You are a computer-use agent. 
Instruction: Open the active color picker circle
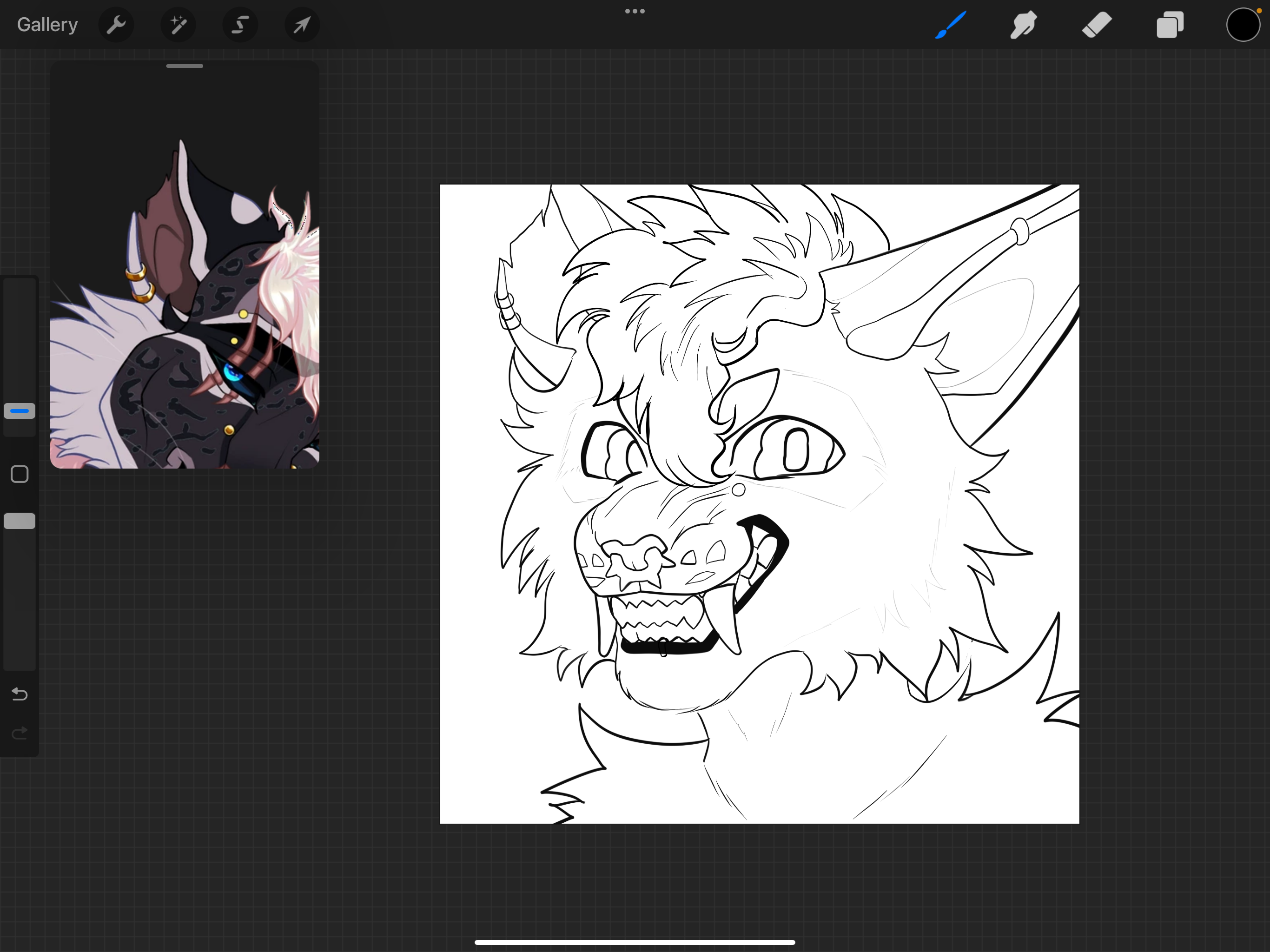tap(1243, 25)
